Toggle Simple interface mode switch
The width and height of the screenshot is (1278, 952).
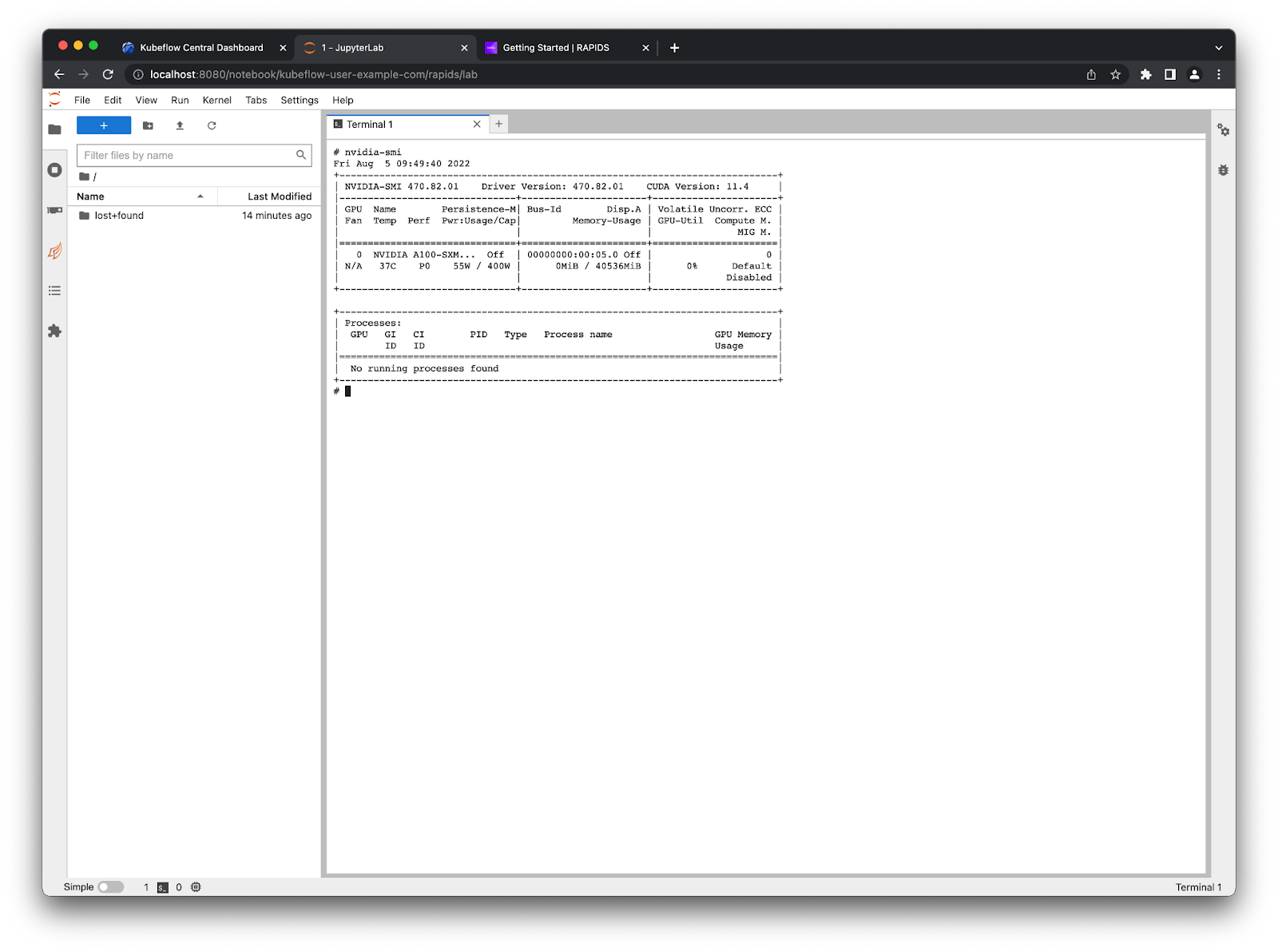pyautogui.click(x=111, y=887)
